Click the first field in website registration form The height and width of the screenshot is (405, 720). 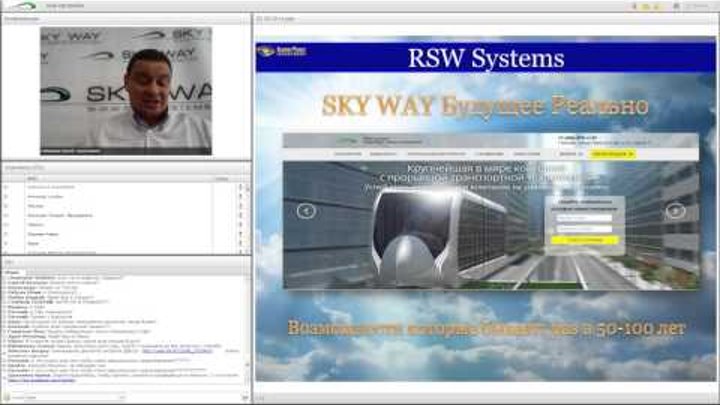pyautogui.click(x=584, y=218)
